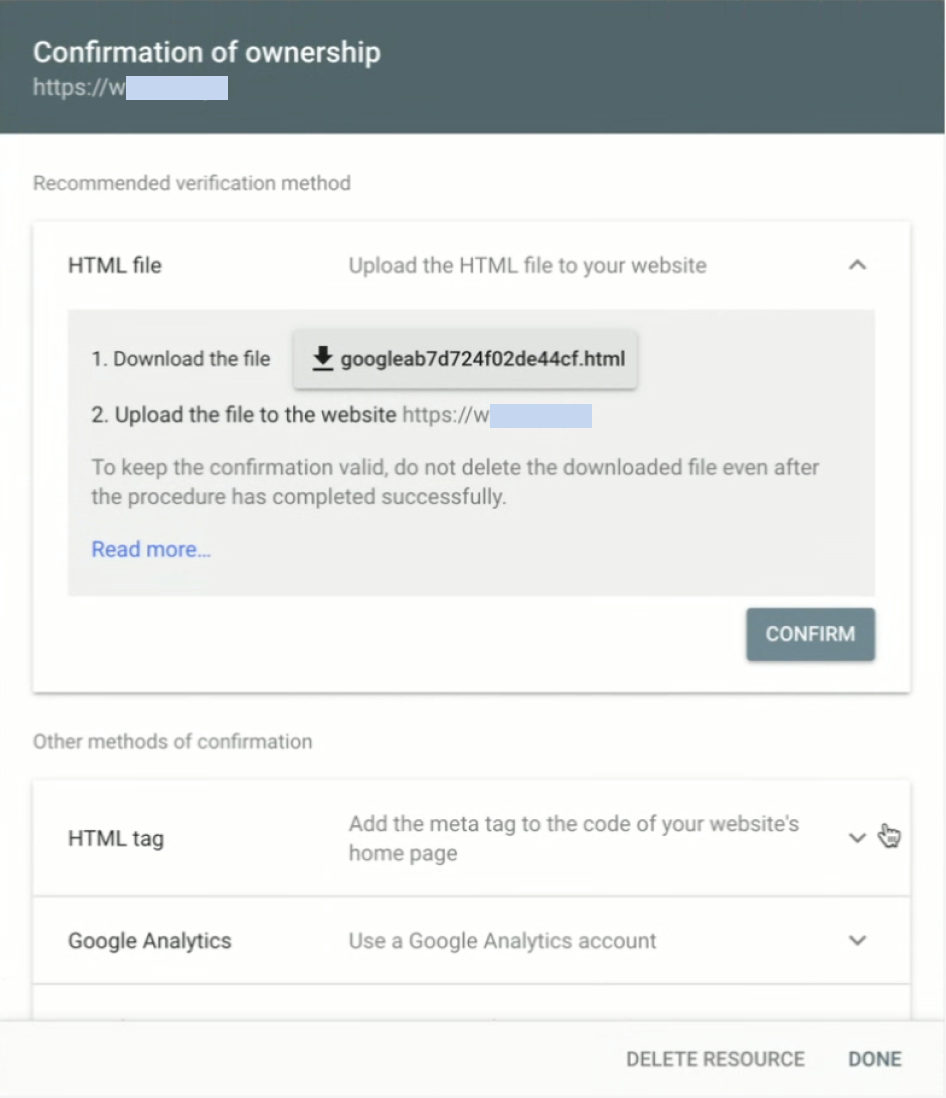Click the 'Recommended verification method' label
The height and width of the screenshot is (1098, 946).
click(191, 183)
